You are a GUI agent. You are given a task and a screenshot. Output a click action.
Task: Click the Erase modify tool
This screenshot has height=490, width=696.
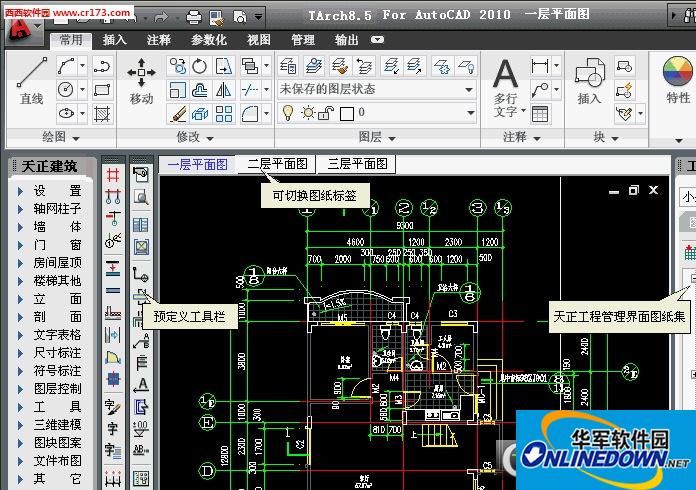coord(177,114)
